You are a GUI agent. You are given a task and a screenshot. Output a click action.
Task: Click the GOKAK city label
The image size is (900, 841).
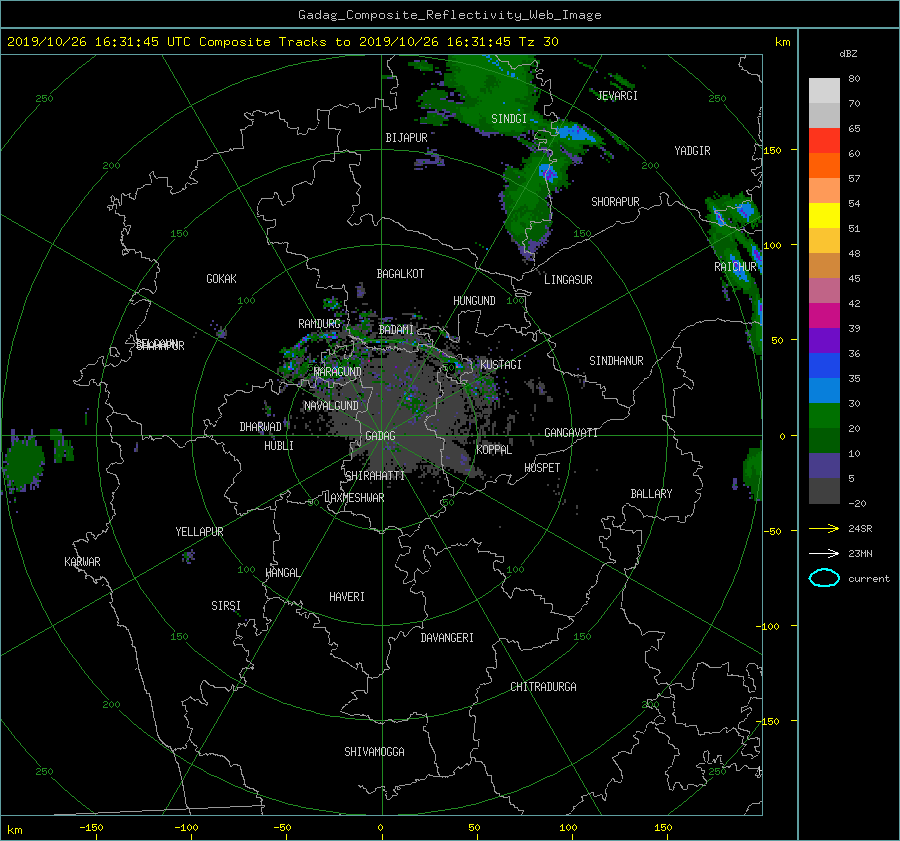(222, 279)
